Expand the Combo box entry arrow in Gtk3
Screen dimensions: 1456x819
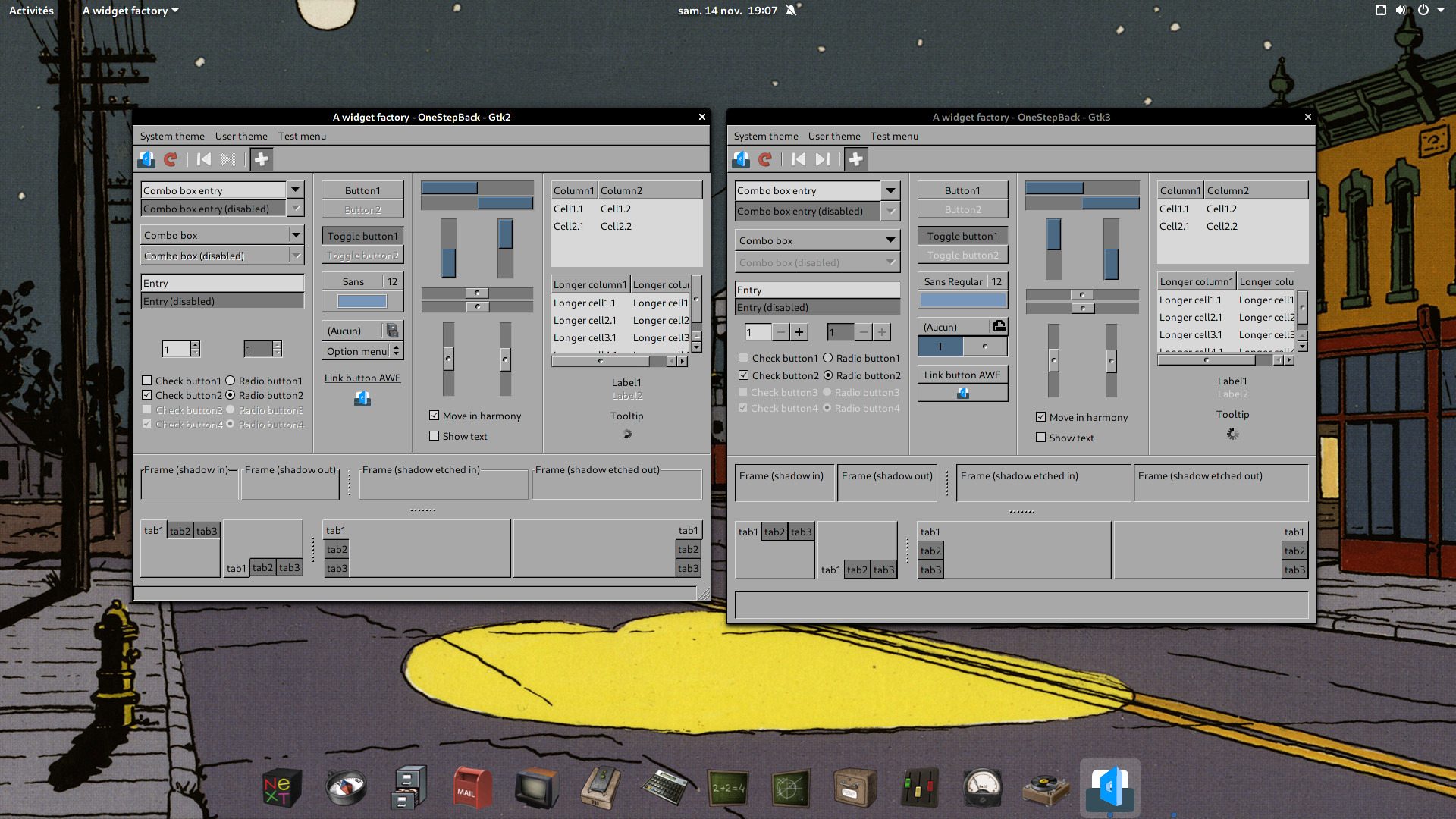click(890, 190)
